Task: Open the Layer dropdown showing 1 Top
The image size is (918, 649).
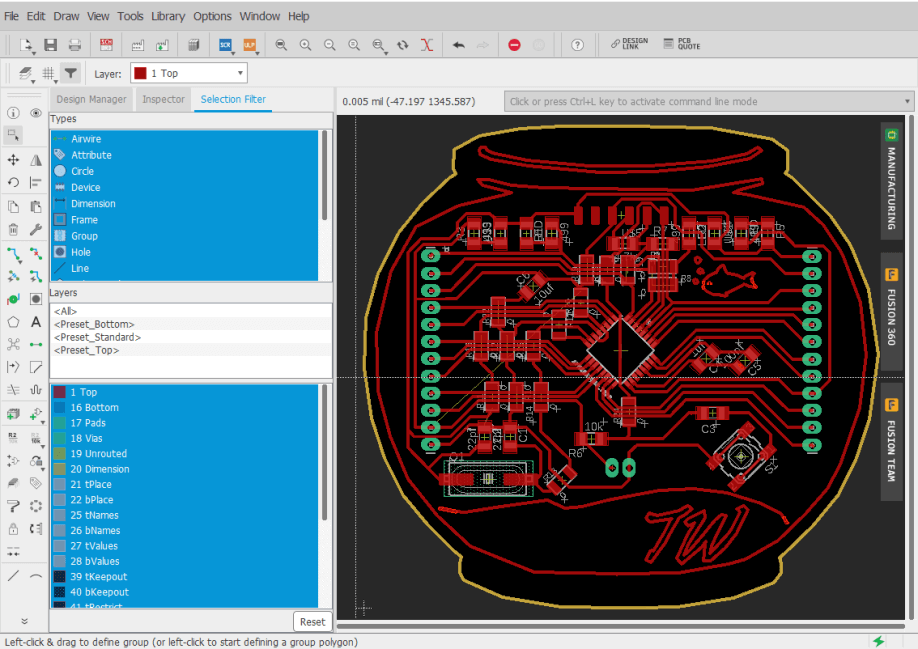Action: pyautogui.click(x=189, y=73)
